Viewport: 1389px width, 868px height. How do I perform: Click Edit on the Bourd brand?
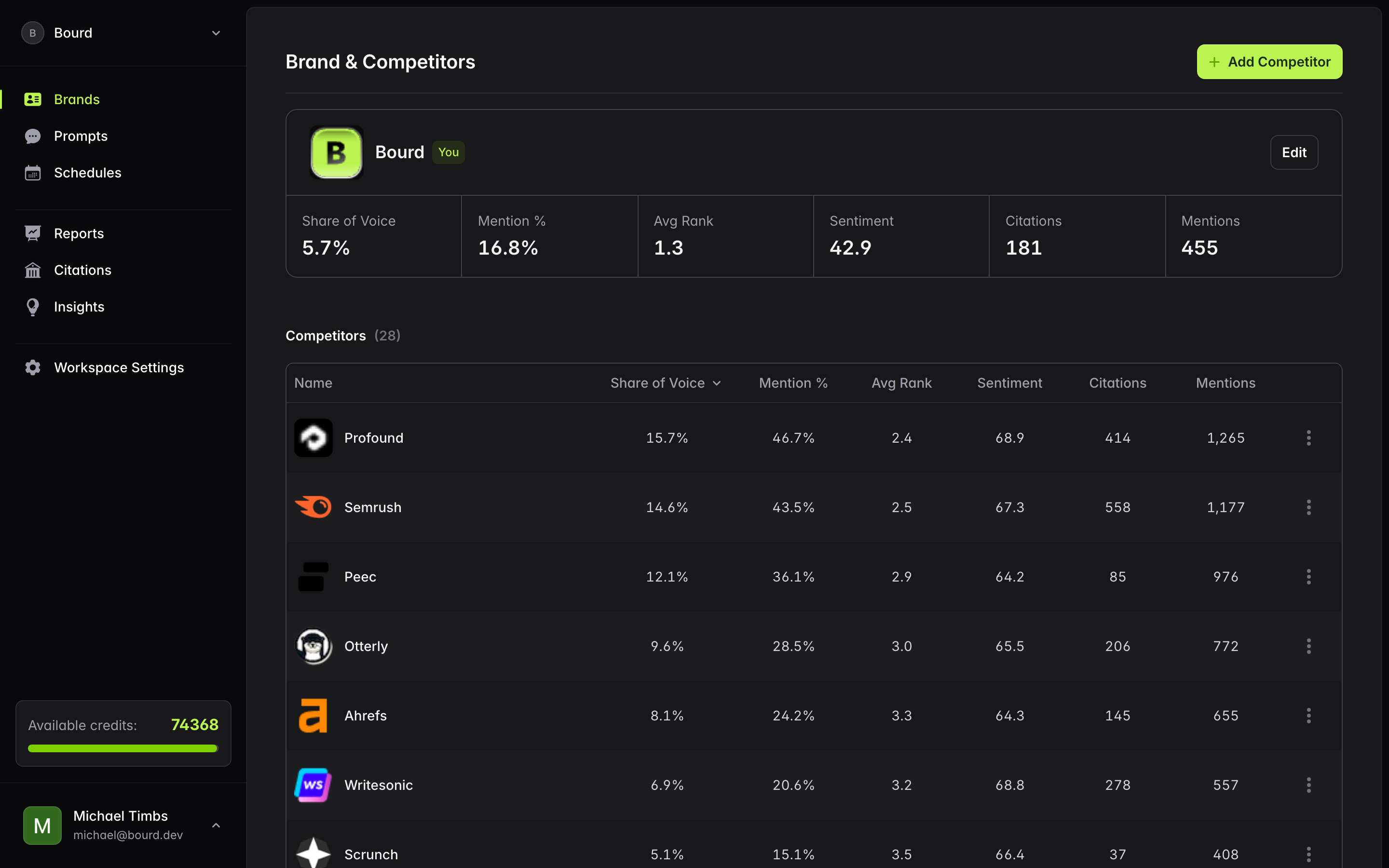point(1294,153)
